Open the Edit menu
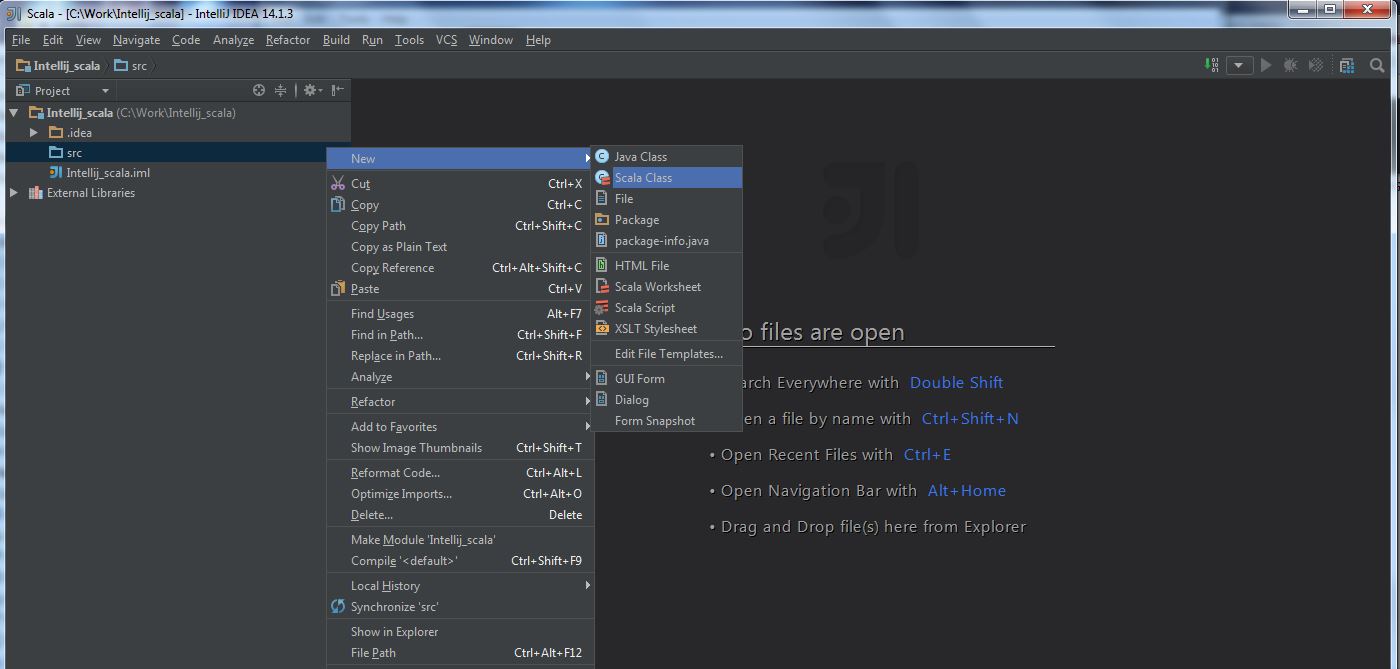The width and height of the screenshot is (1400, 669). [x=53, y=40]
